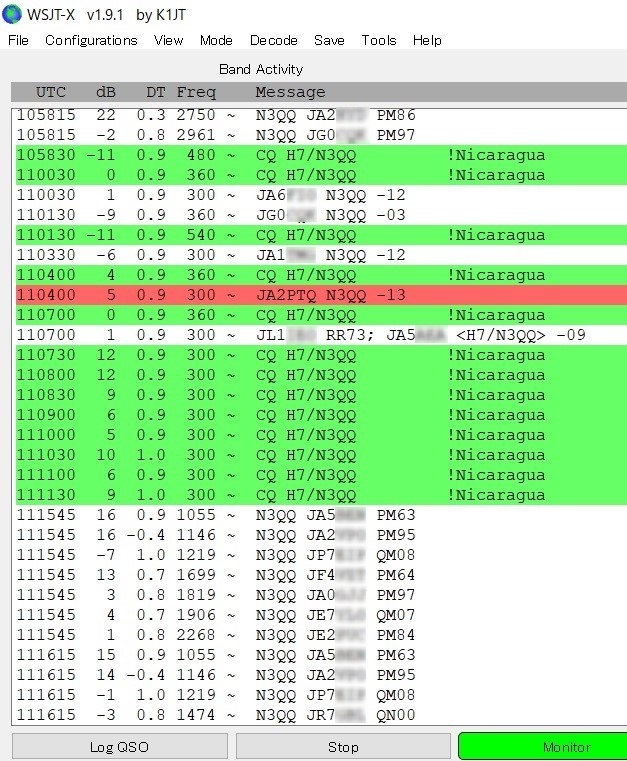This screenshot has width=627, height=761.
Task: Select the JA1 N3QQ -12 row at 110330
Action: [x=321, y=255]
